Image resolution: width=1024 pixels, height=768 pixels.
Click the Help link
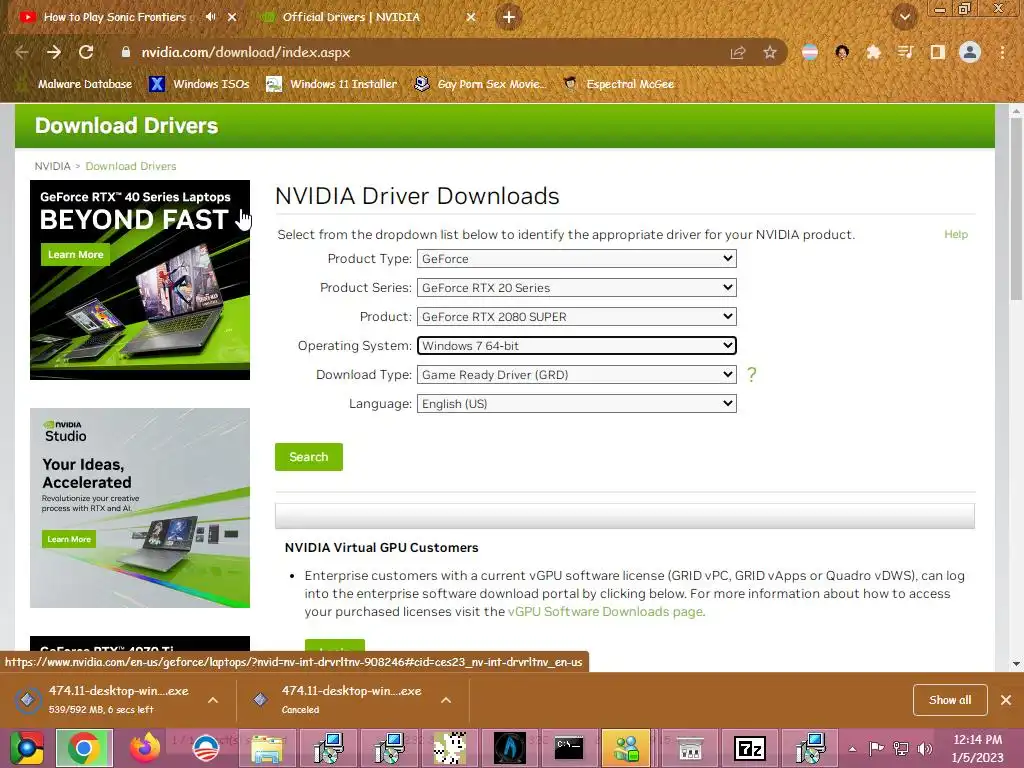[x=956, y=234]
